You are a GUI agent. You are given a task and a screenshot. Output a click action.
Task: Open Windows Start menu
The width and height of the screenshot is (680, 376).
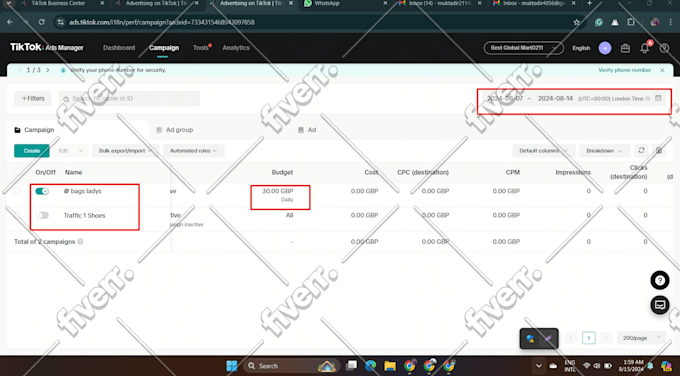pos(232,366)
